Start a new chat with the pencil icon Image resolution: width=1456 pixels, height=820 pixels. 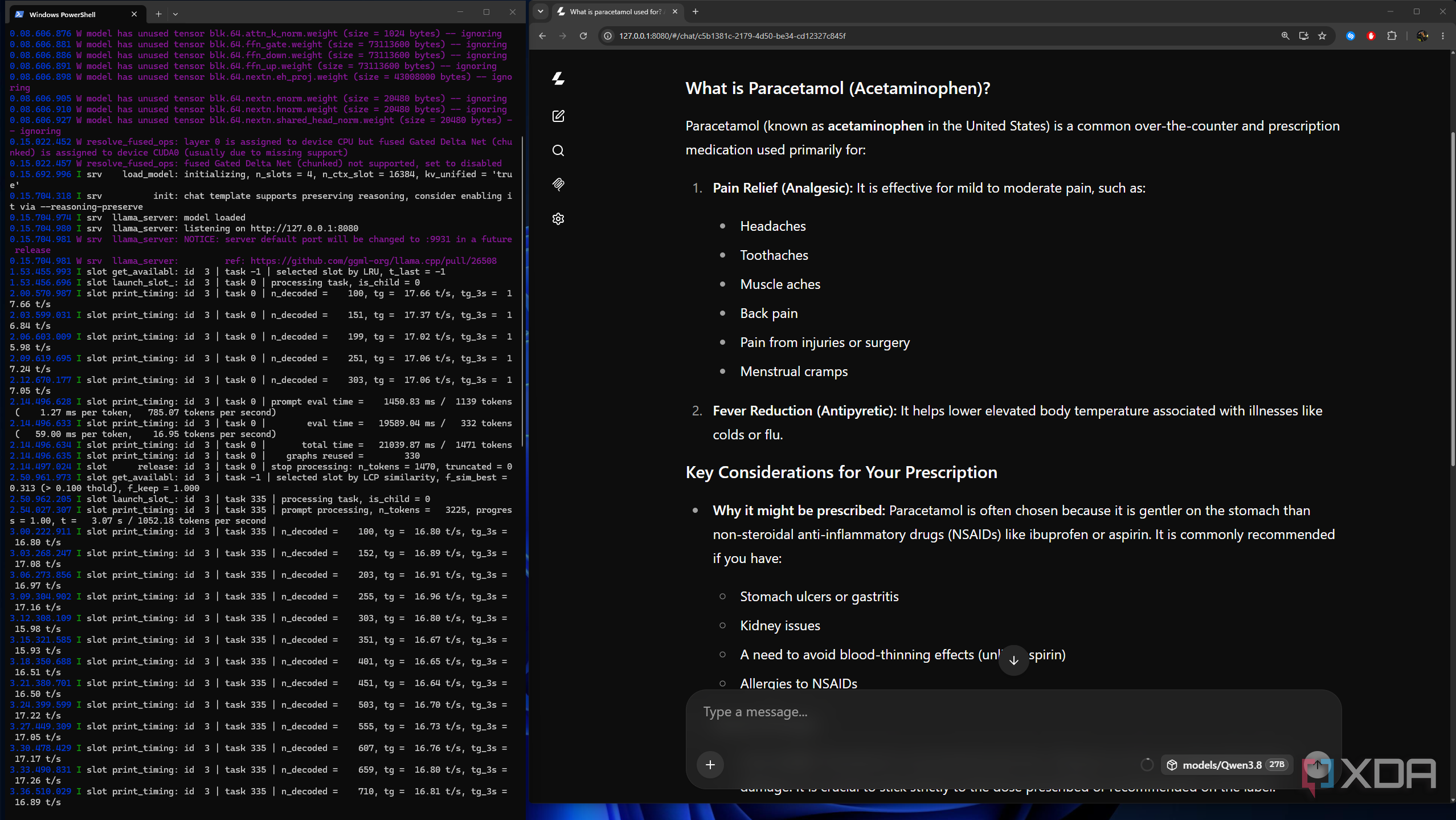tap(558, 116)
